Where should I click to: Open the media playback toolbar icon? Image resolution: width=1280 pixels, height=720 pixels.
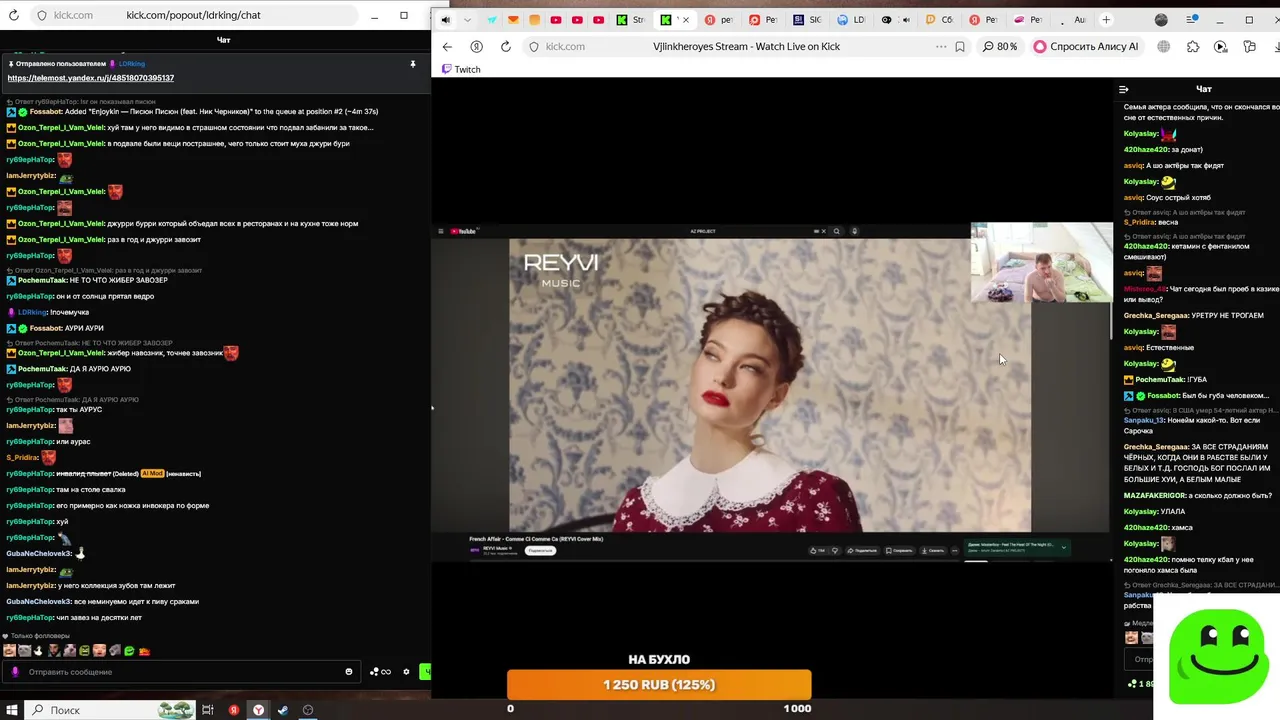coord(1221,46)
